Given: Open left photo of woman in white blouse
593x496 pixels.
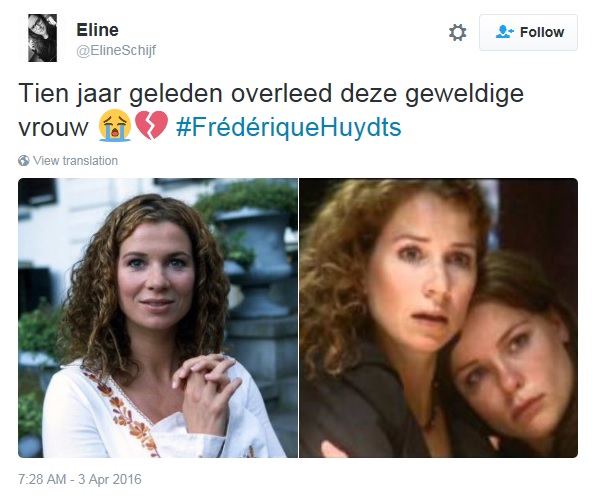Looking at the screenshot, I should pos(158,318).
